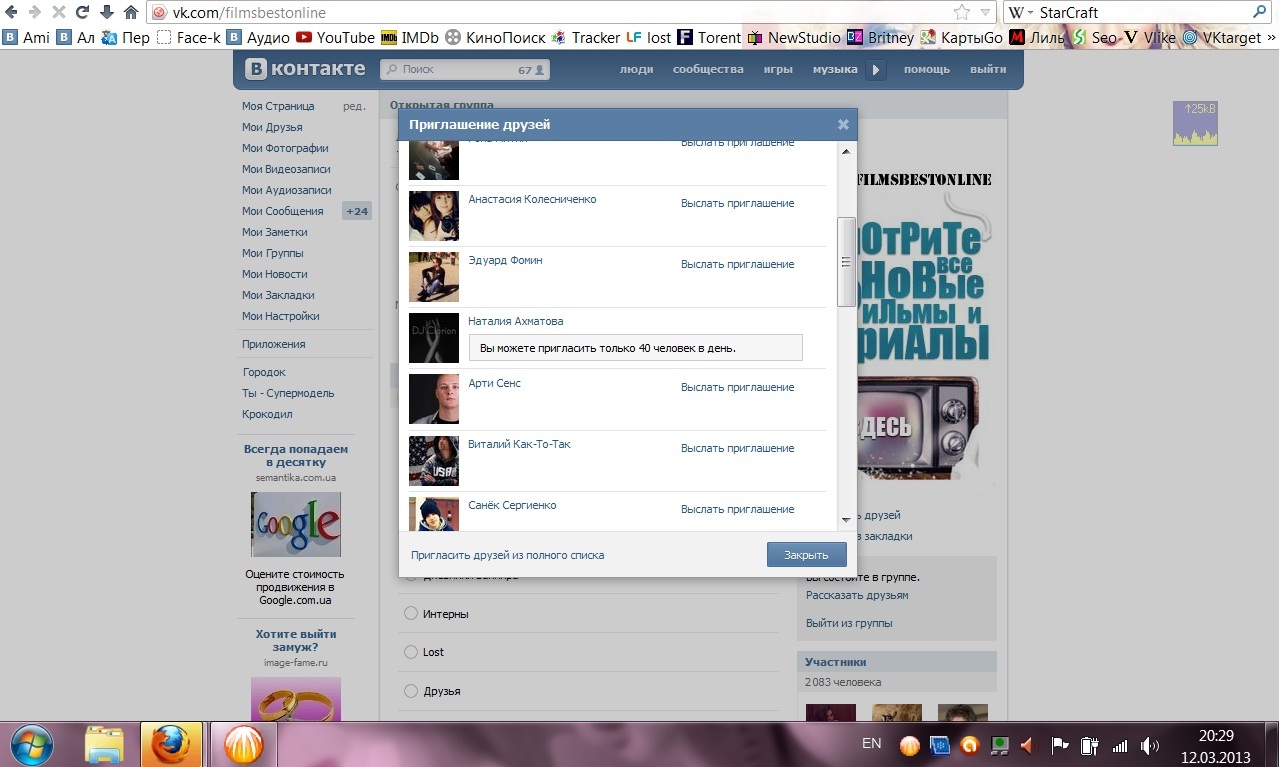Viewport: 1280px width, 767px height.
Task: Click the EN language indicator
Action: tap(871, 744)
